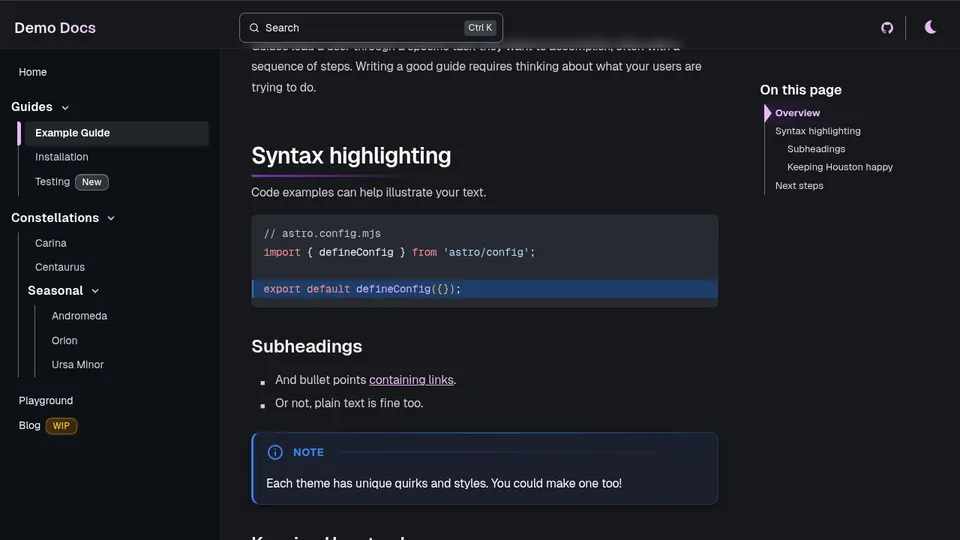
Task: Navigate to the Andromeda page
Action: [x=79, y=316]
